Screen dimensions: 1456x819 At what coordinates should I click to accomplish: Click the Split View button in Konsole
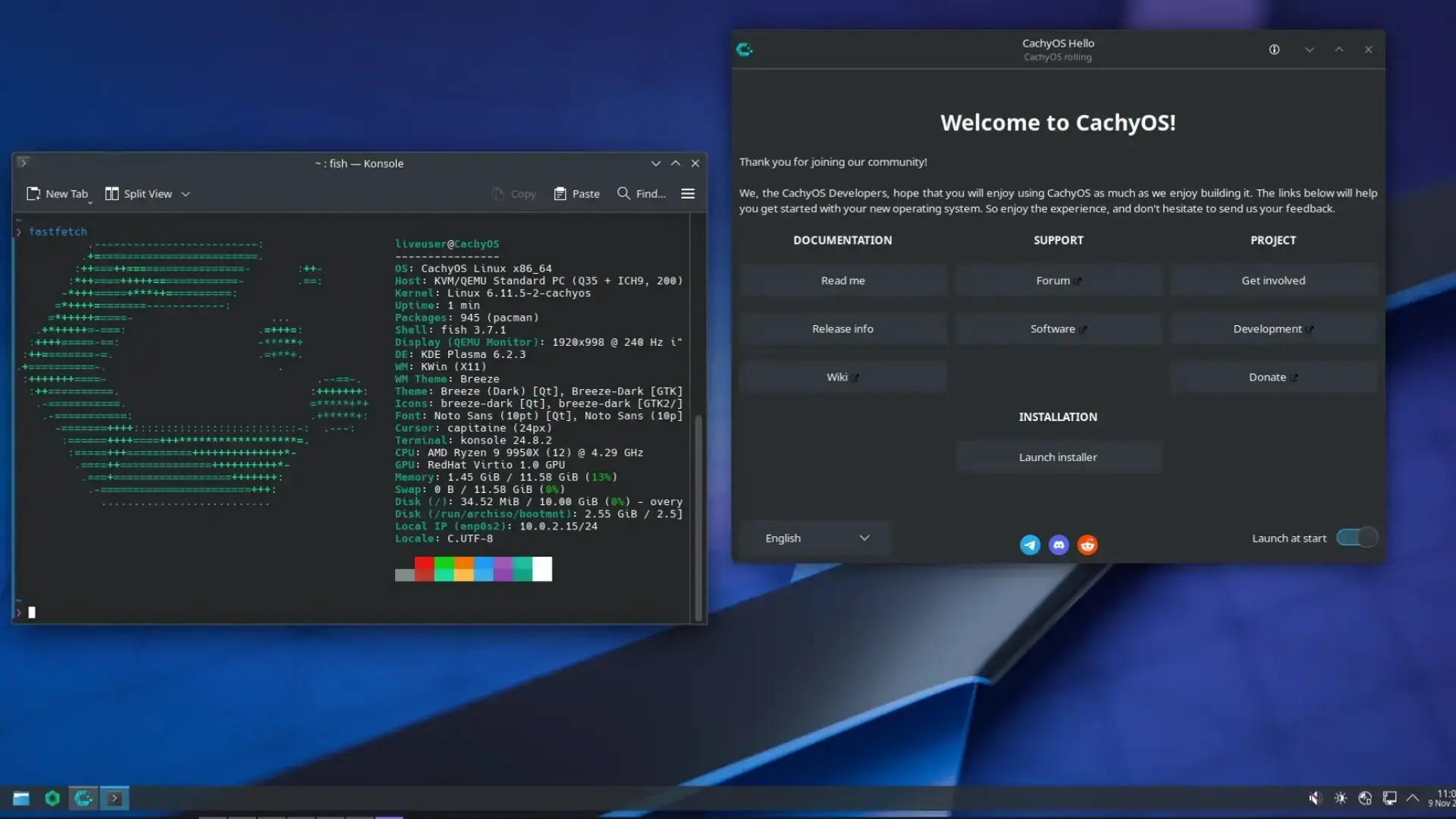(x=139, y=193)
